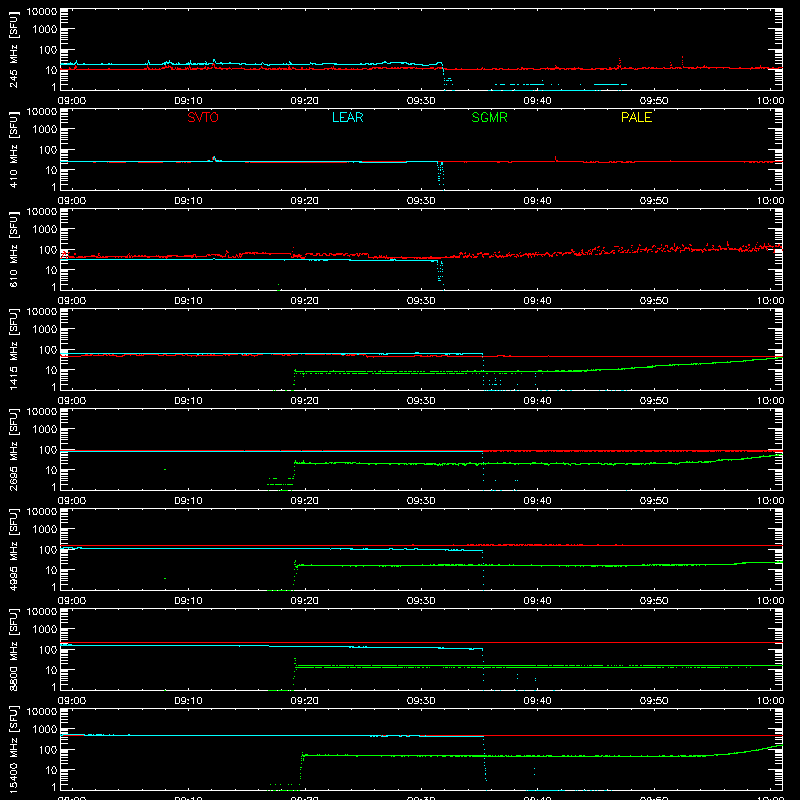Click 09:30 time label under 610 MHz plot
The height and width of the screenshot is (800, 800).
(421, 301)
